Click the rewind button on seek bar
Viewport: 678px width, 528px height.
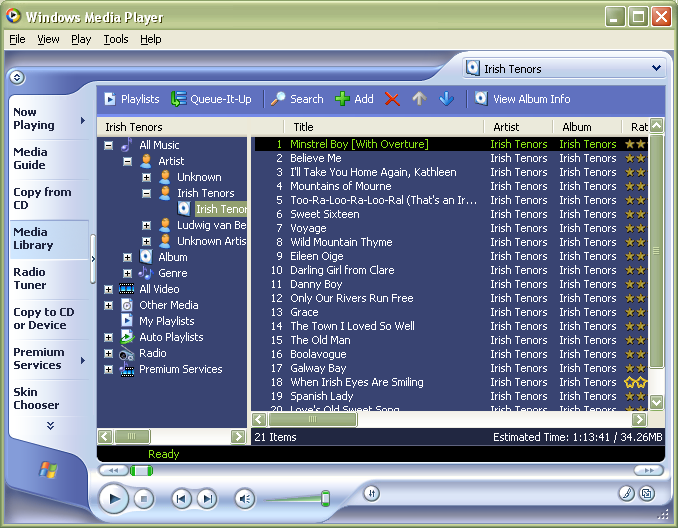pos(113,470)
